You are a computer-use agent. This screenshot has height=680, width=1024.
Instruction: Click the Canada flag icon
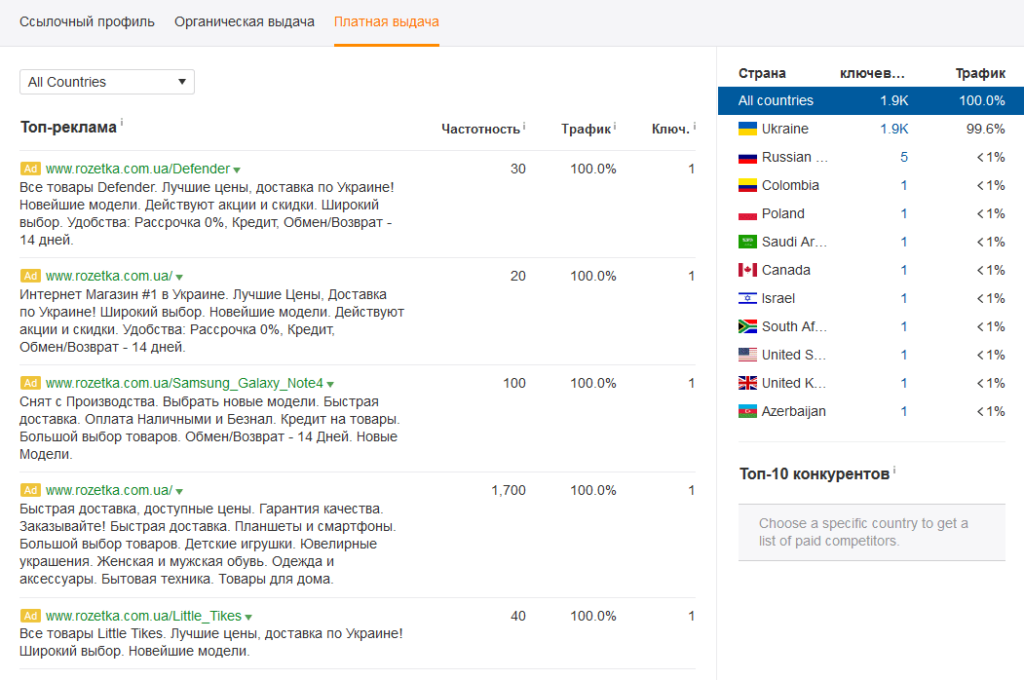pos(747,270)
